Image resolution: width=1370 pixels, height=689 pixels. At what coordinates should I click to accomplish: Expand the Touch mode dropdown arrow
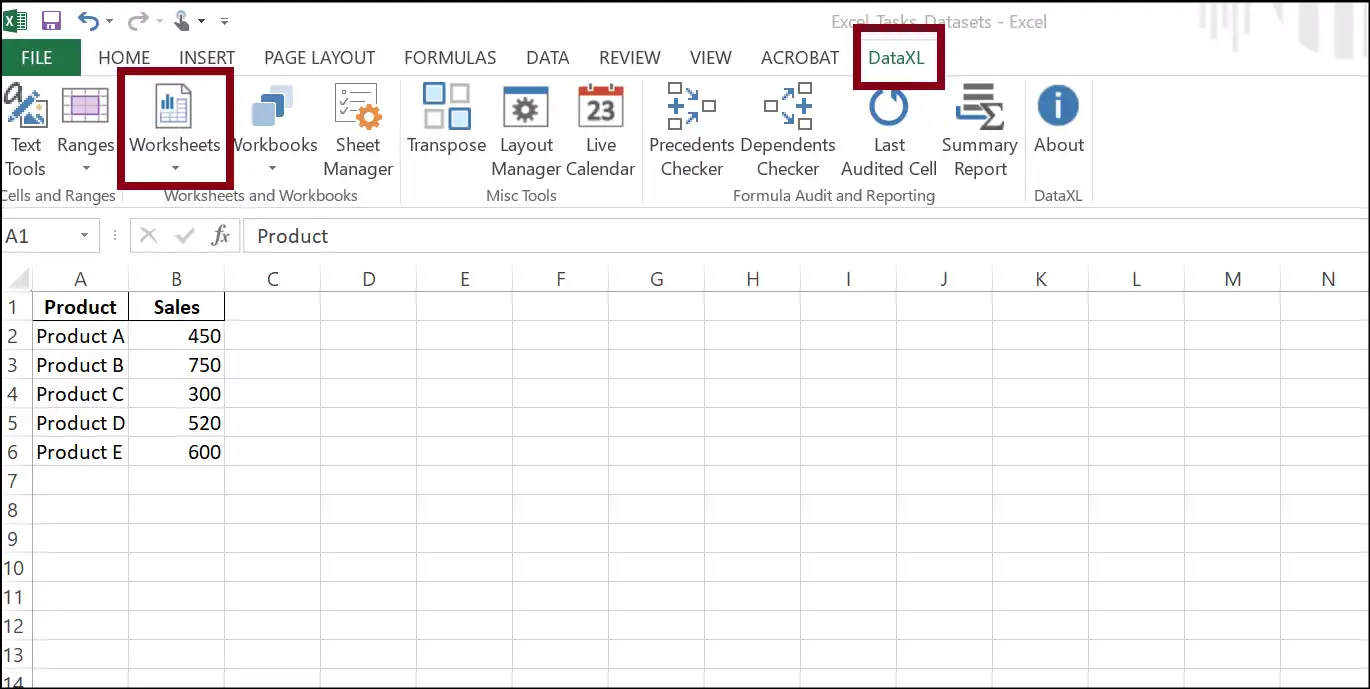(202, 21)
